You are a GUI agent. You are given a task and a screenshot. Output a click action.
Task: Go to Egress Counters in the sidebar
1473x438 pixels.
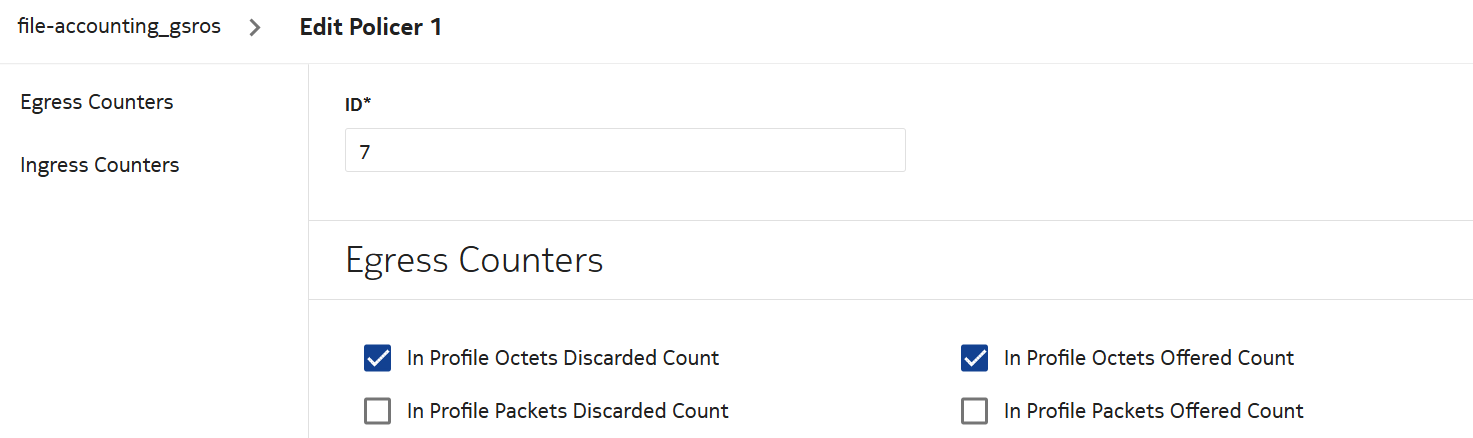pos(97,102)
